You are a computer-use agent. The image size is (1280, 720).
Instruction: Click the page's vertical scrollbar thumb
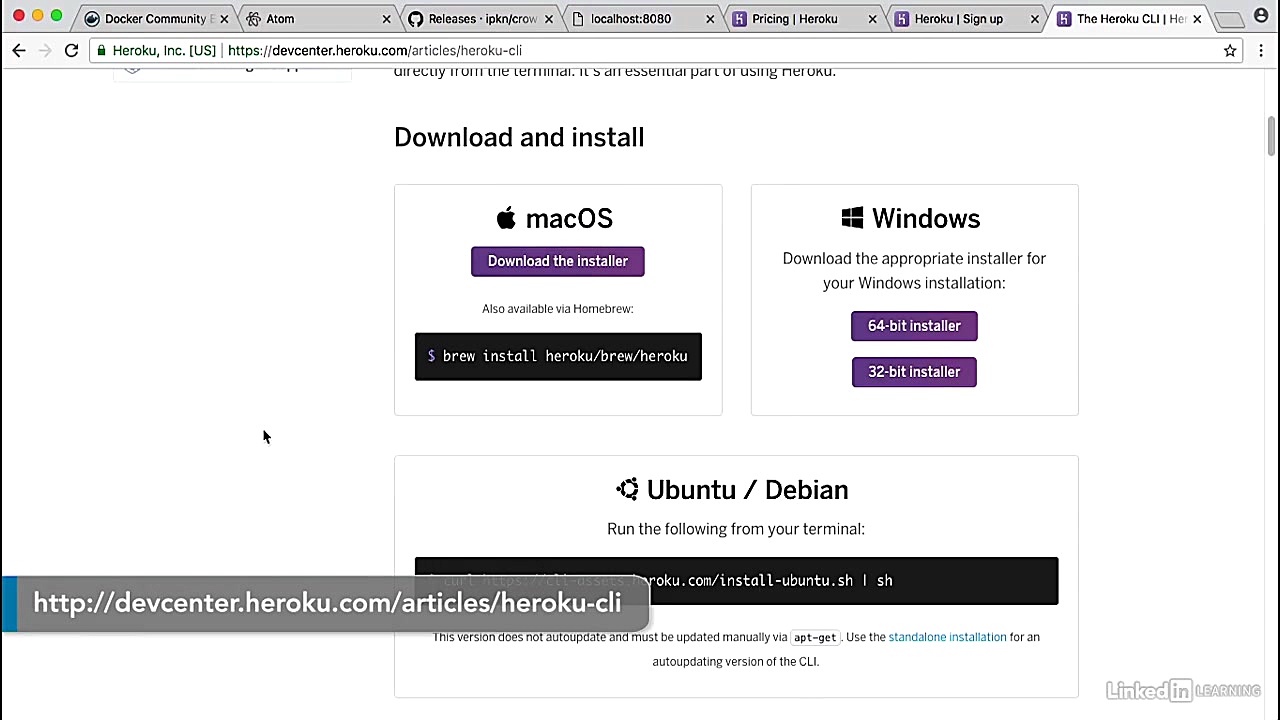pyautogui.click(x=1271, y=136)
